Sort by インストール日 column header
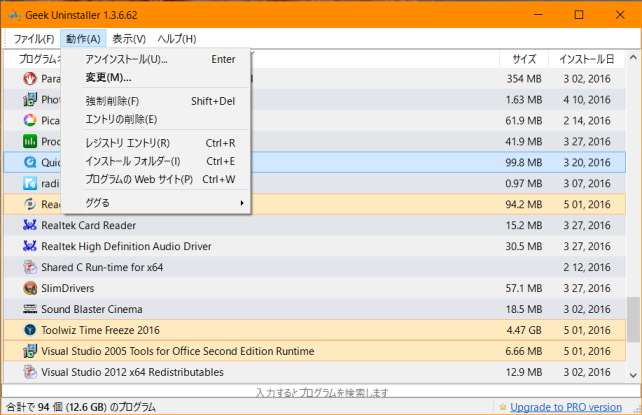Viewport: 642px width, 415px height. pos(587,59)
